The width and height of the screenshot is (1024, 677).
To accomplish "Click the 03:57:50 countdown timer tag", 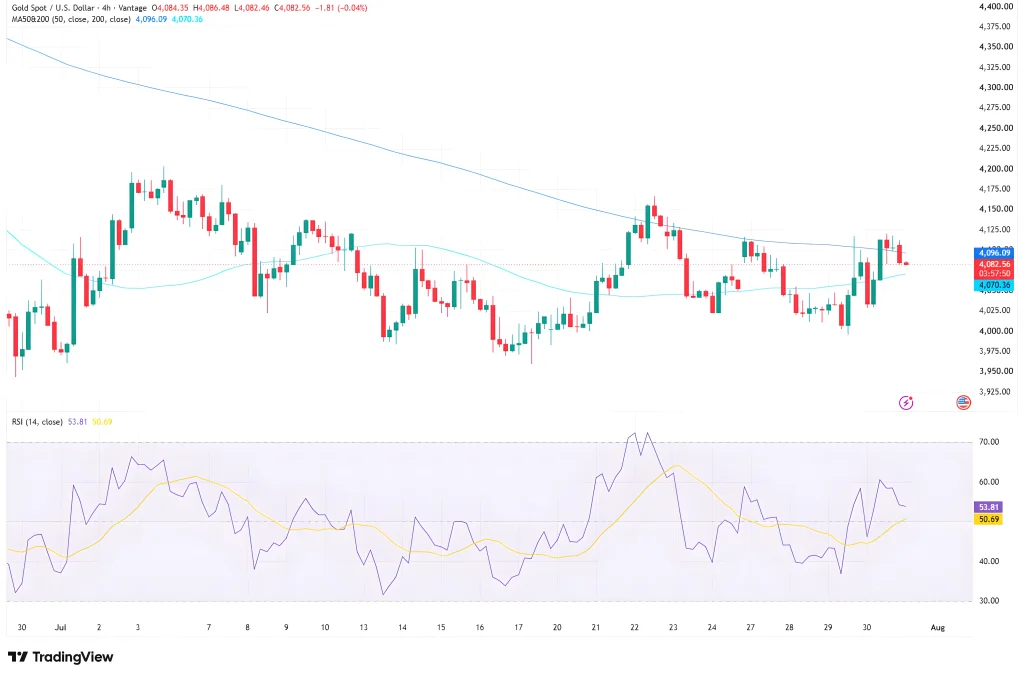I will coord(994,274).
